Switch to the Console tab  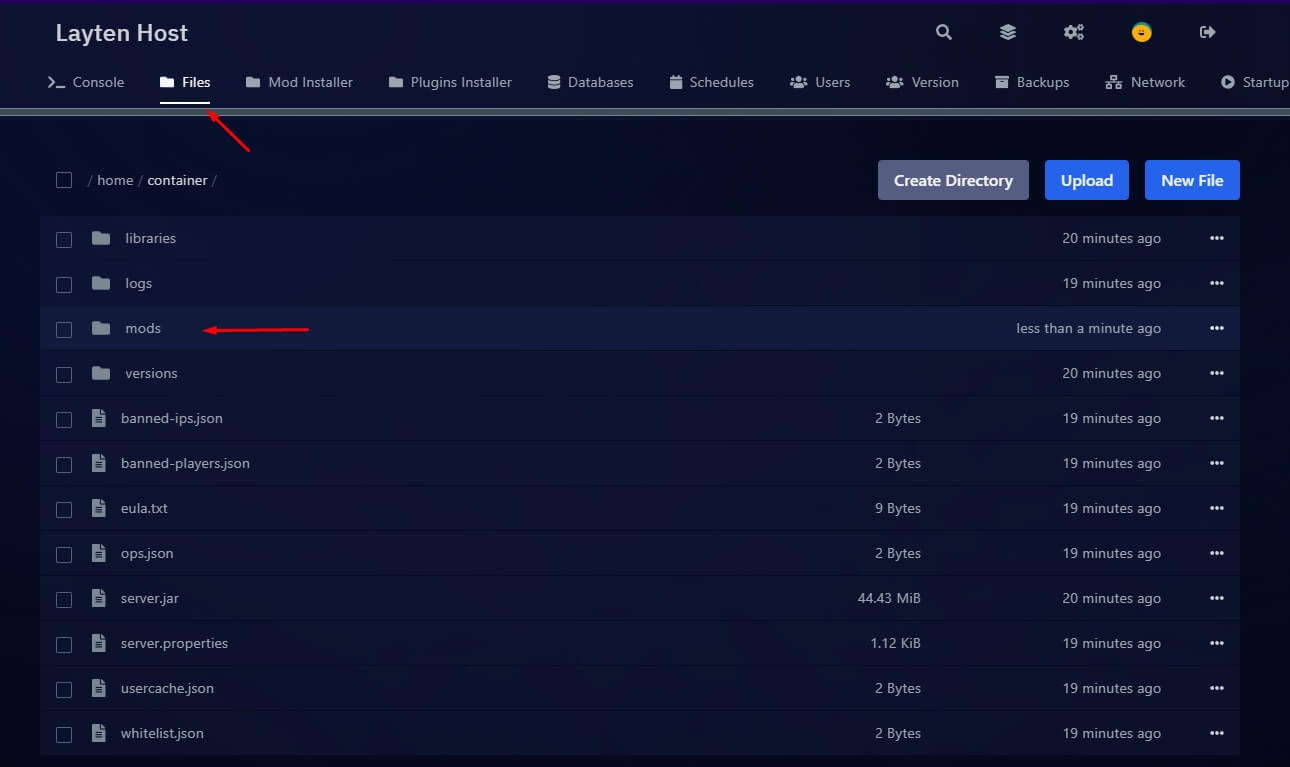(87, 82)
